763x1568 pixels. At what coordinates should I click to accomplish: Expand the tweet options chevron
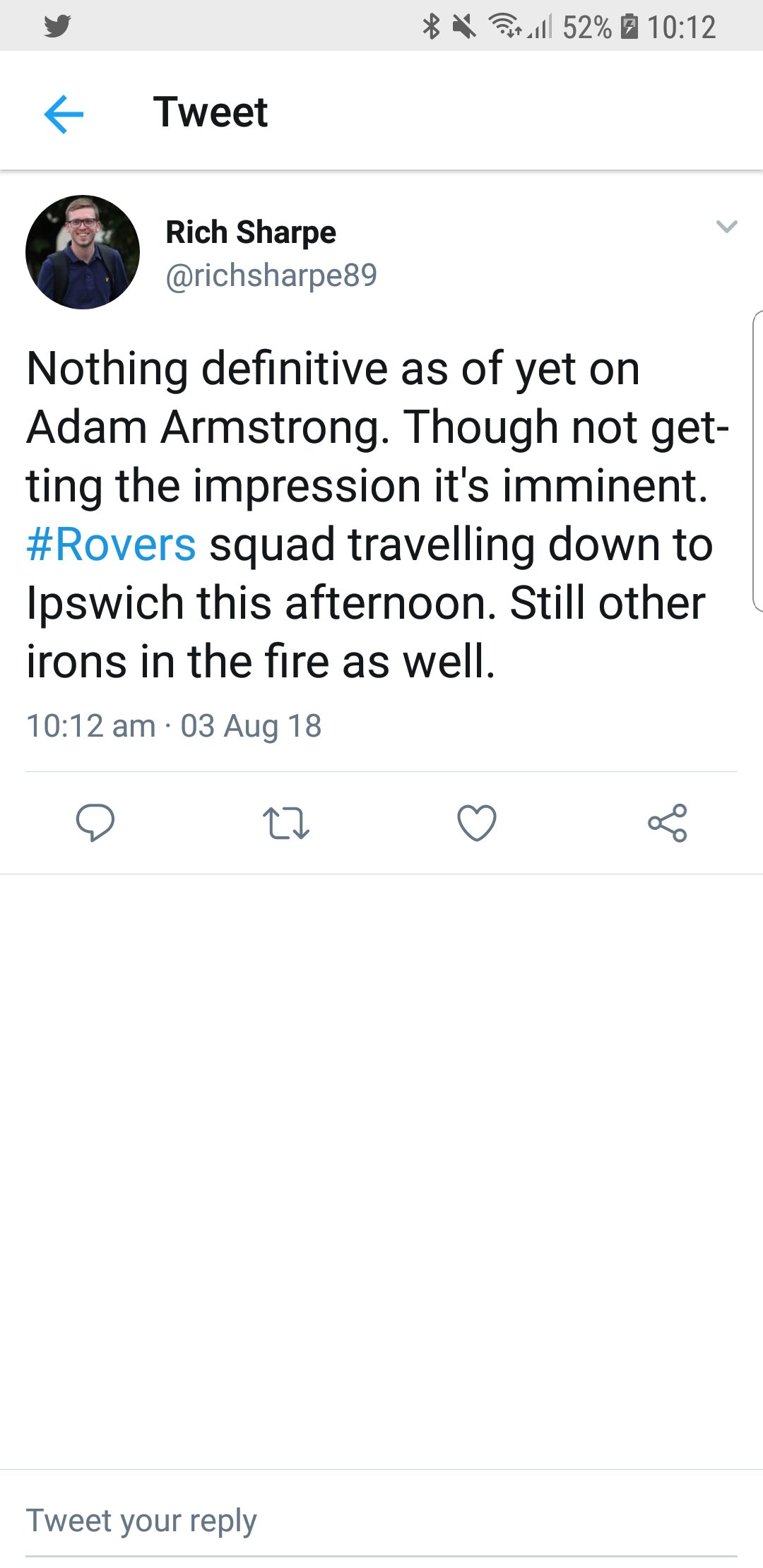click(x=727, y=227)
